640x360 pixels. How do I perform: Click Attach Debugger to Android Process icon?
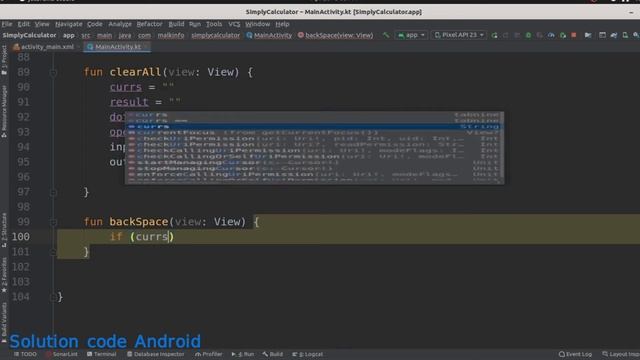562,36
